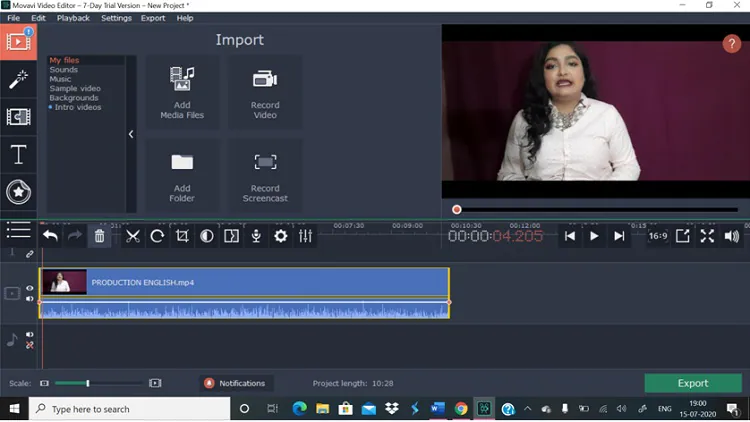This screenshot has height=422, width=750.
Task: Select Sounds category
Action: coord(64,70)
